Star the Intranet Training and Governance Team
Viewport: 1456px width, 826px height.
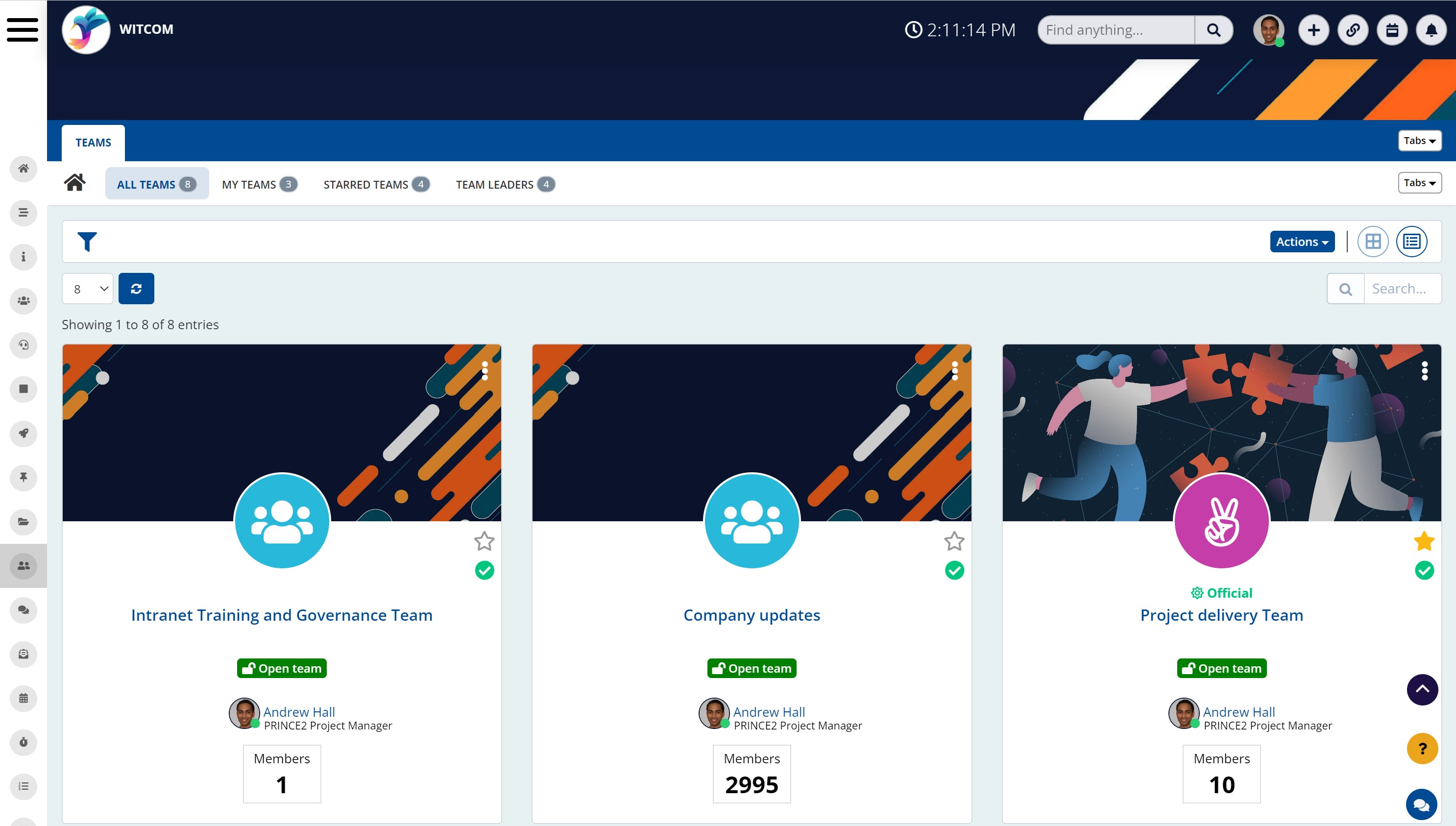coord(484,541)
